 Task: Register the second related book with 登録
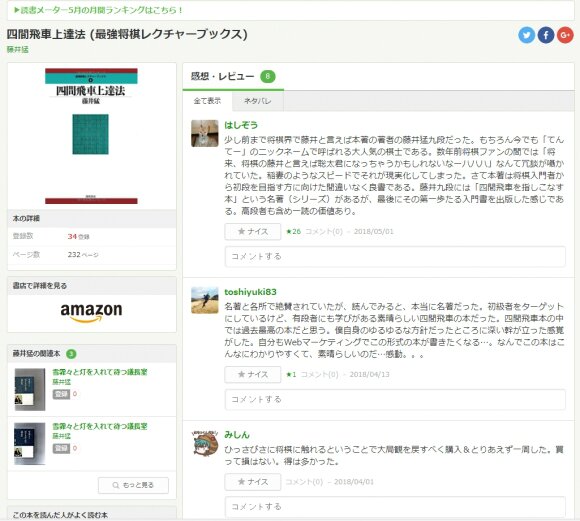point(61,448)
